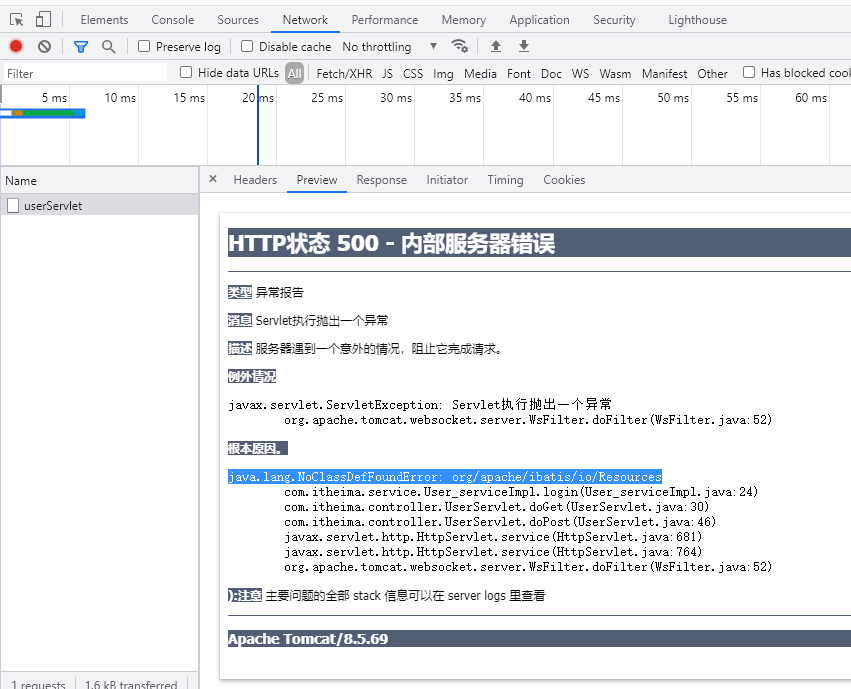Image resolution: width=851 pixels, height=689 pixels.
Task: View the Timing tab
Action: click(x=505, y=180)
